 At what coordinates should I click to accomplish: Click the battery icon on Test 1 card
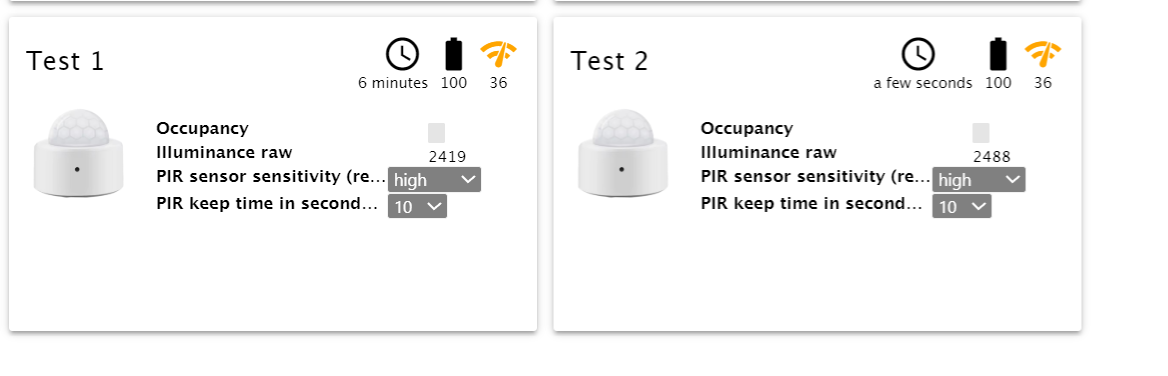point(453,54)
